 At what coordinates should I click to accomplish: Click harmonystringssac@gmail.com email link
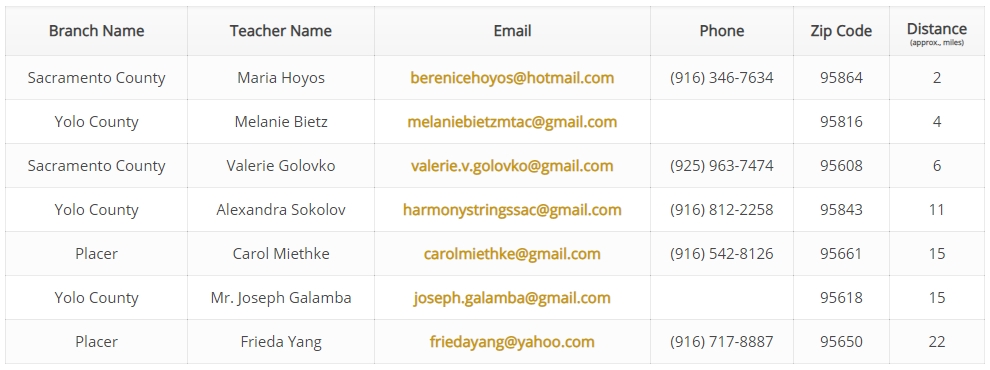(x=512, y=210)
